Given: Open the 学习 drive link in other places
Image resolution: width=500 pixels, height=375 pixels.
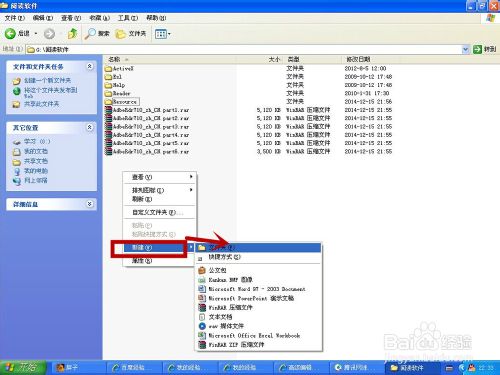Looking at the screenshot, I should pos(37,142).
